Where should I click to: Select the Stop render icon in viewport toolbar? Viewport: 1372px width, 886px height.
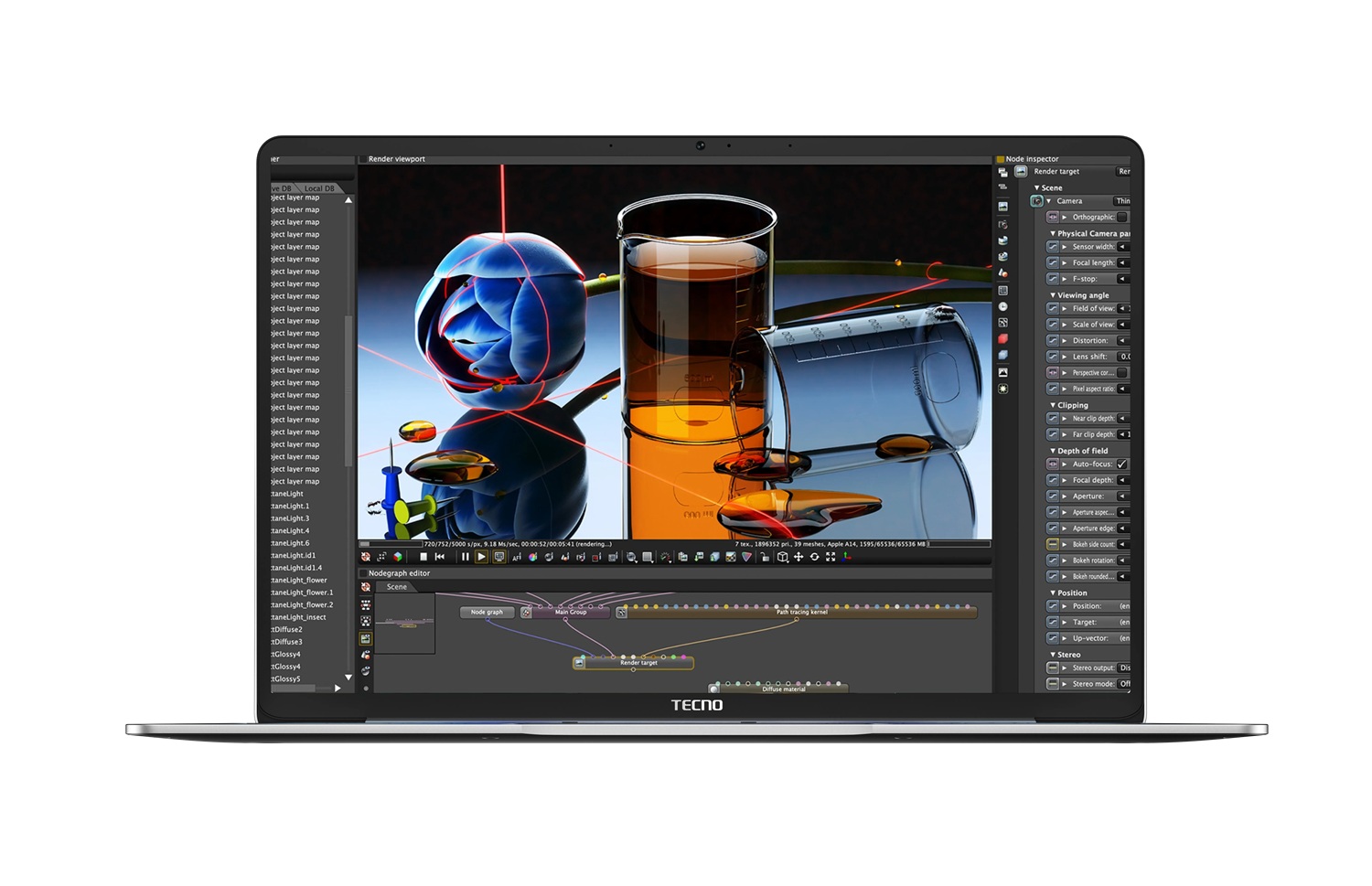tap(423, 558)
